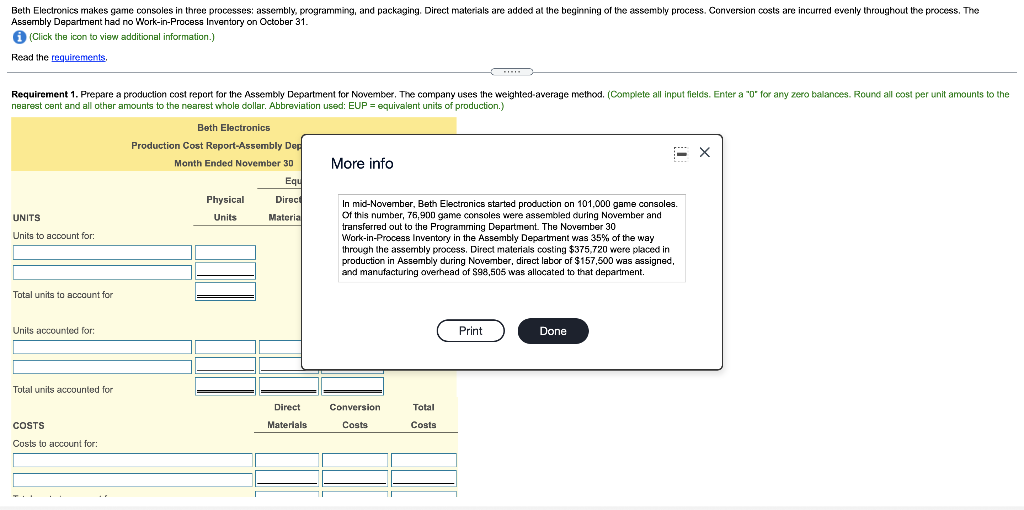1024x510 pixels.
Task: Select first label field under Units to account for
Action: coord(103,252)
